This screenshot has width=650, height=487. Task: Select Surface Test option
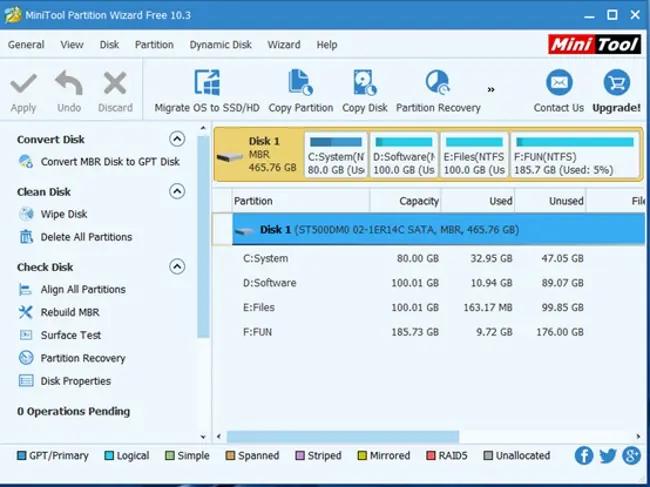coord(70,335)
